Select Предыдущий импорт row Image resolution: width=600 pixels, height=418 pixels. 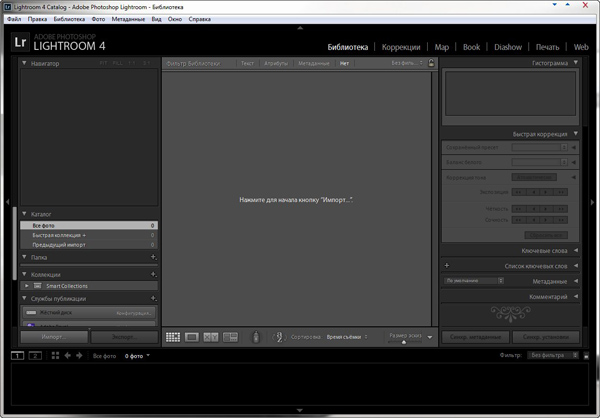(x=89, y=245)
